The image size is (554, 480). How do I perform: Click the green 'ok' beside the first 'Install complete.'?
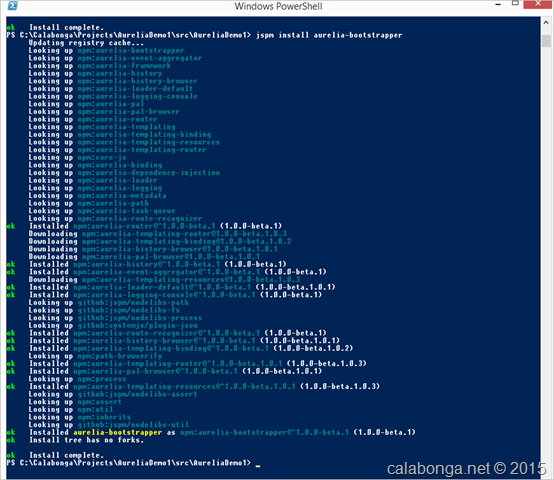pyautogui.click(x=11, y=28)
